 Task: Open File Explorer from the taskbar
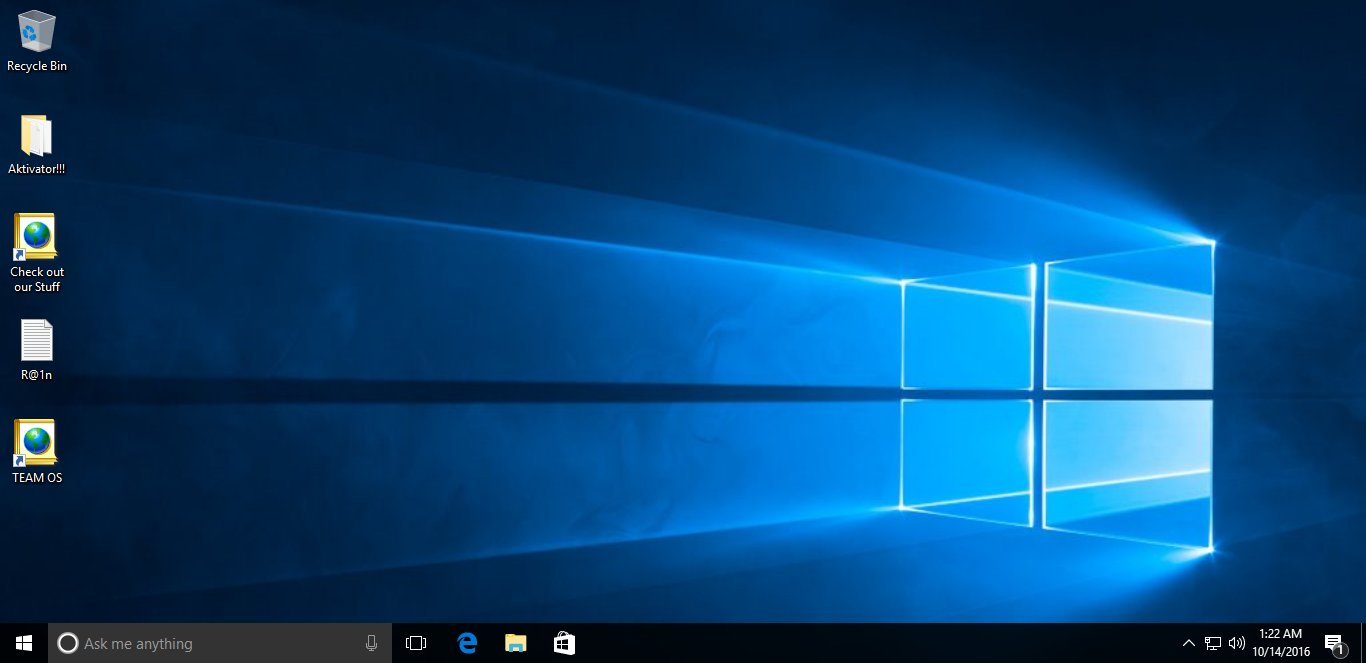tap(515, 643)
